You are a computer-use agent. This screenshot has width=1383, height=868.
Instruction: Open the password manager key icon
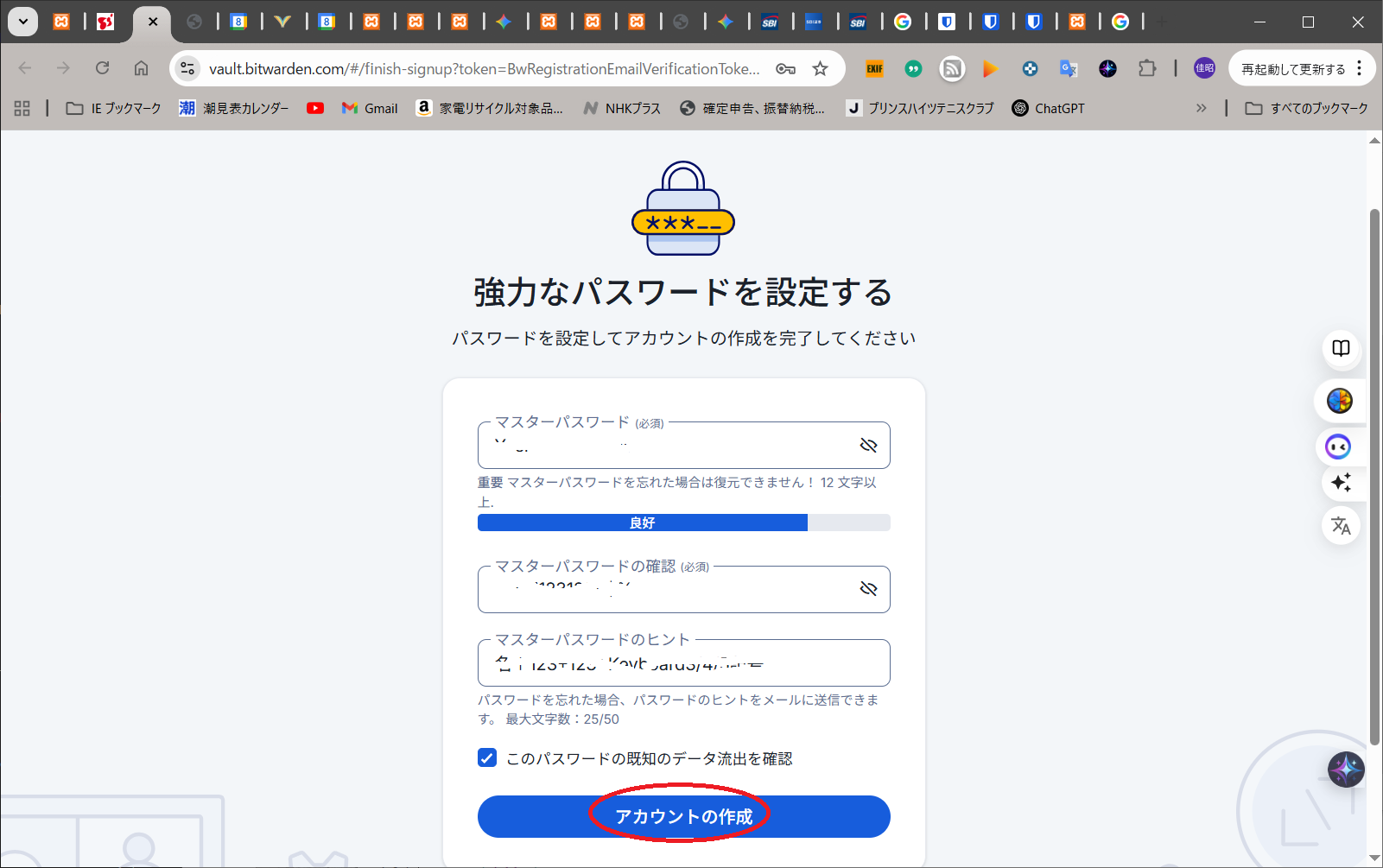(x=785, y=69)
